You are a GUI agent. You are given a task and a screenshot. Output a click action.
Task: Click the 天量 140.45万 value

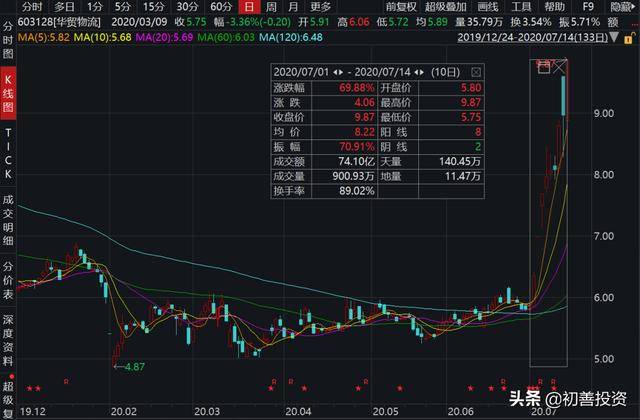point(460,161)
